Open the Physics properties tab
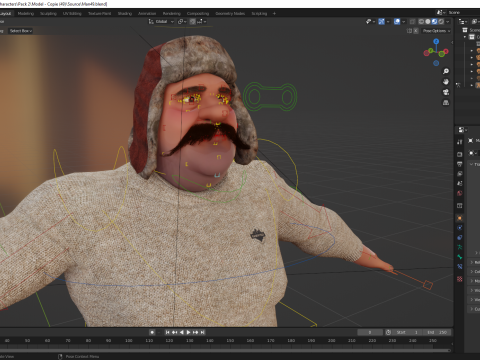 point(460,228)
